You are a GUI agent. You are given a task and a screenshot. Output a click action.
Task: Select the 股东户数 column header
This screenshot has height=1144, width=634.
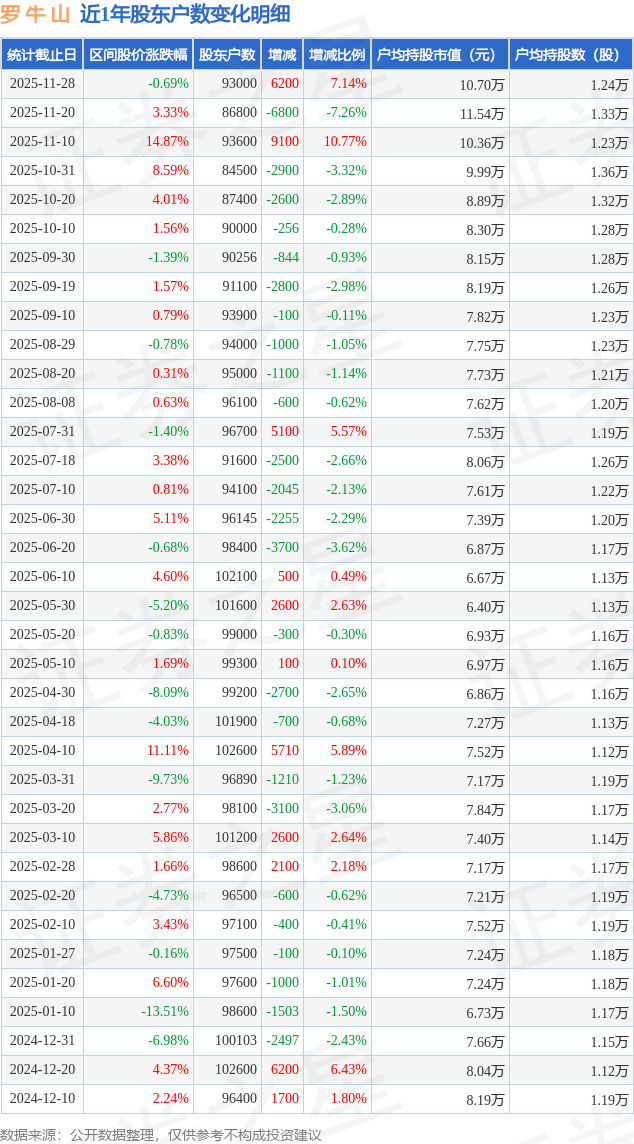(x=227, y=55)
